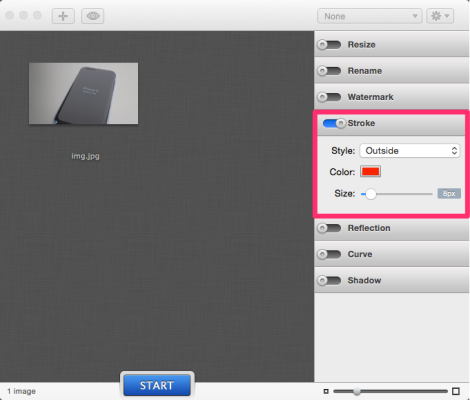Open the Style dropdown showing Outside
The height and width of the screenshot is (400, 470).
point(410,151)
